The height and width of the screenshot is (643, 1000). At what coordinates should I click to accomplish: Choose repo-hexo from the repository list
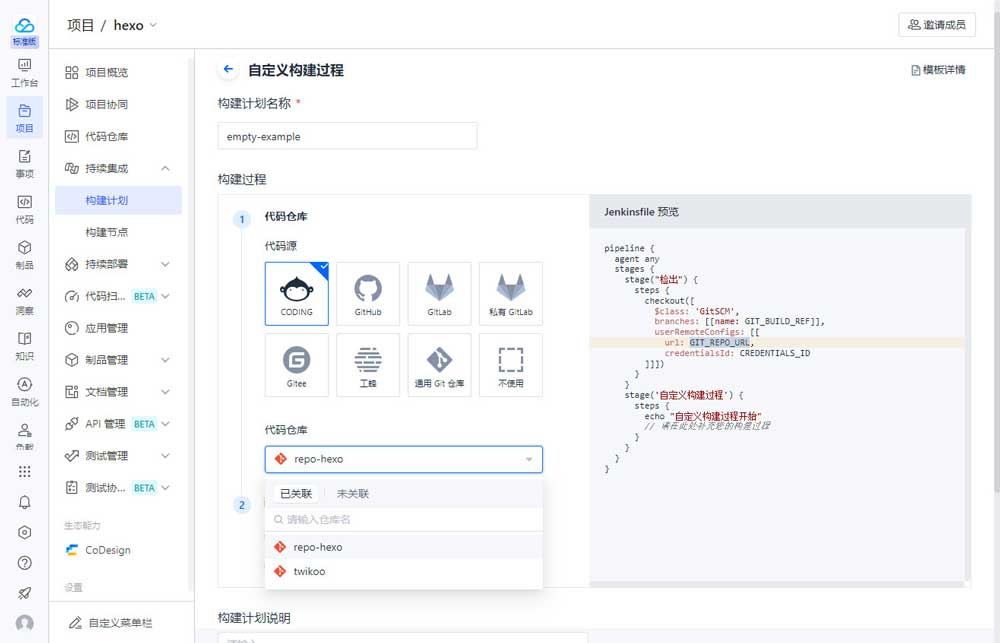point(404,547)
